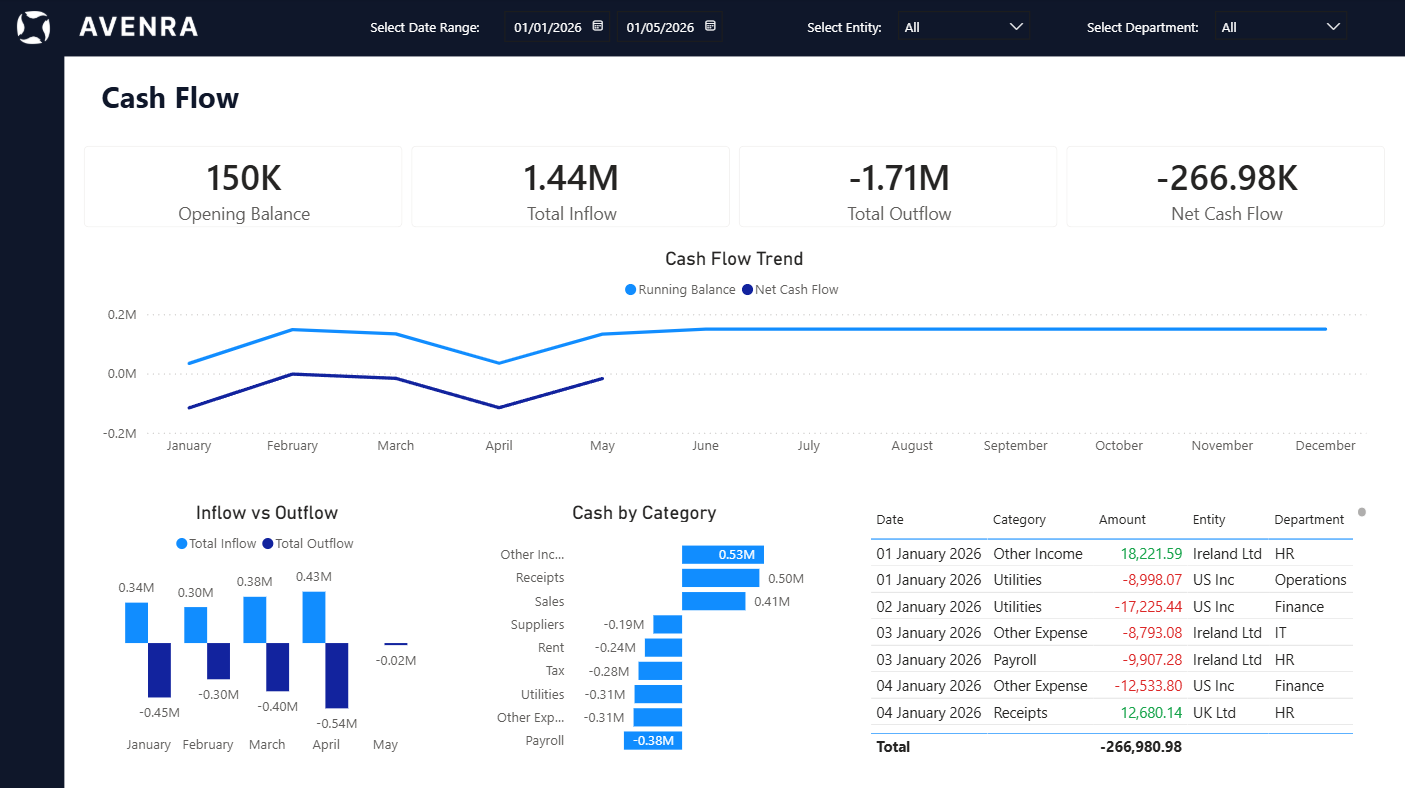This screenshot has width=1405, height=788.
Task: Click the start date field 01/01/2026
Action: coord(547,28)
